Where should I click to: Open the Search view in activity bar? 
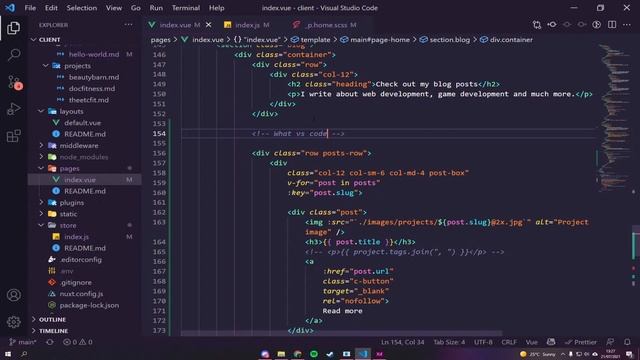[x=13, y=55]
